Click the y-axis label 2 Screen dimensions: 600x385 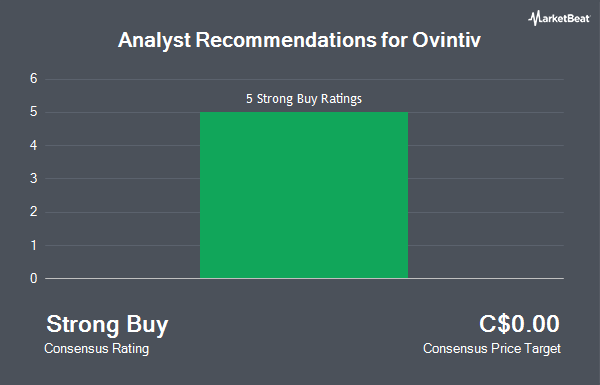coord(34,212)
